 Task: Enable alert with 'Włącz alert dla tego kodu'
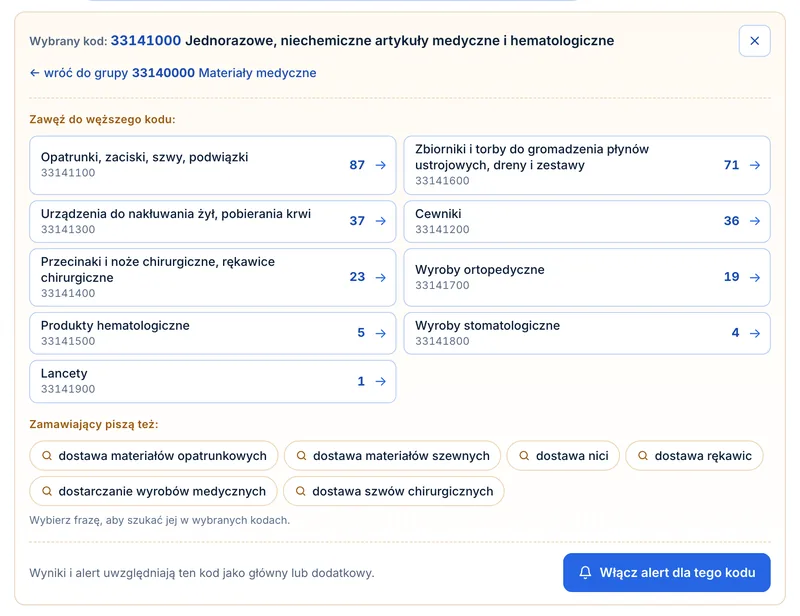pos(667,573)
